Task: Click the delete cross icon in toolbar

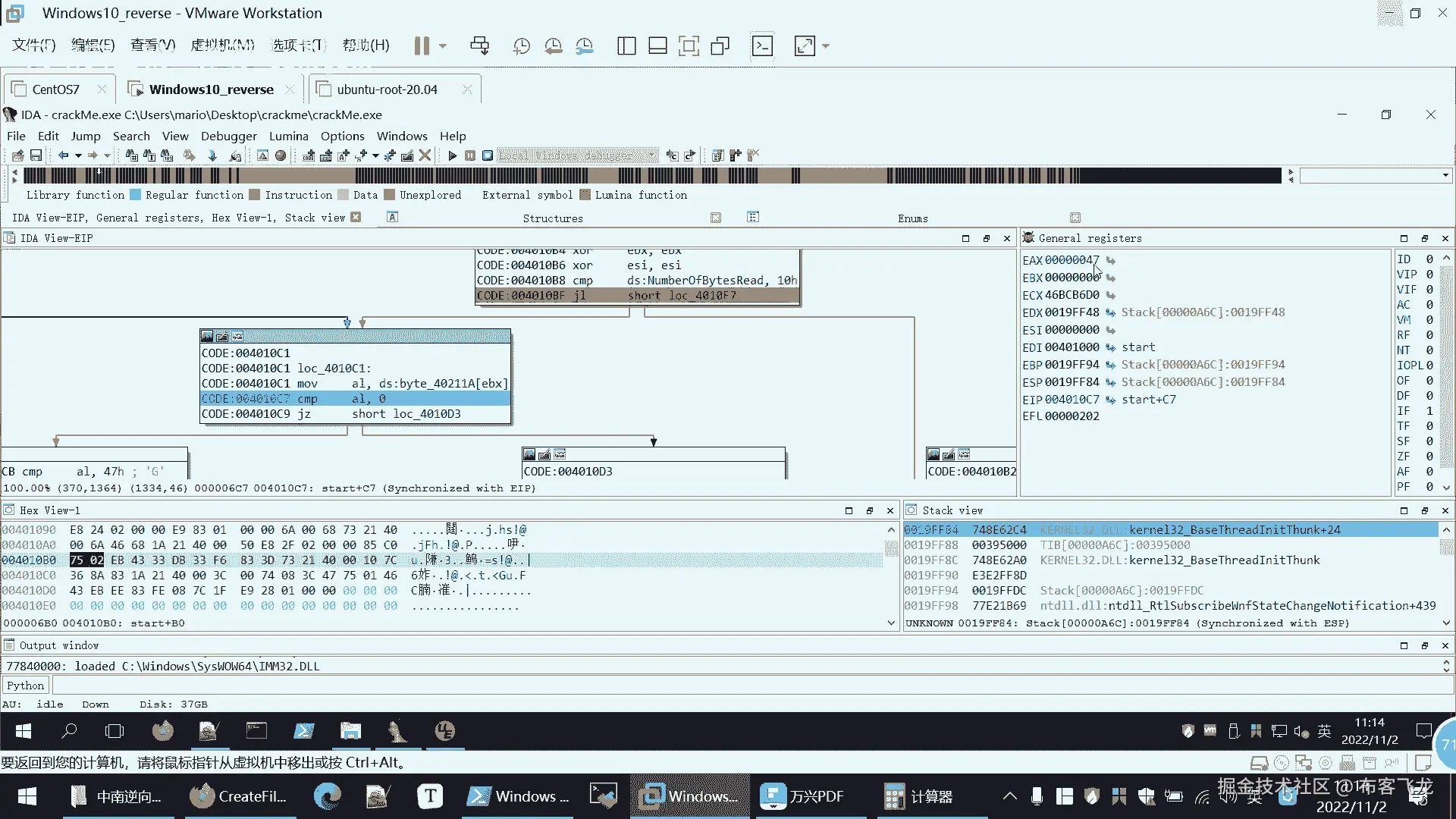Action: click(x=425, y=155)
